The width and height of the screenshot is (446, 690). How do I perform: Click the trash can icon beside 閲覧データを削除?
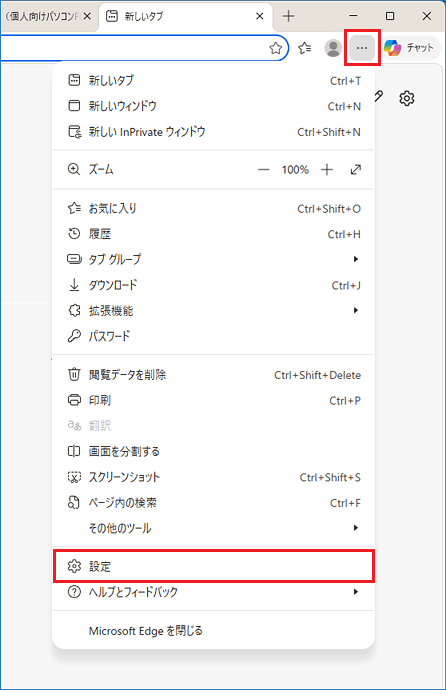click(74, 374)
